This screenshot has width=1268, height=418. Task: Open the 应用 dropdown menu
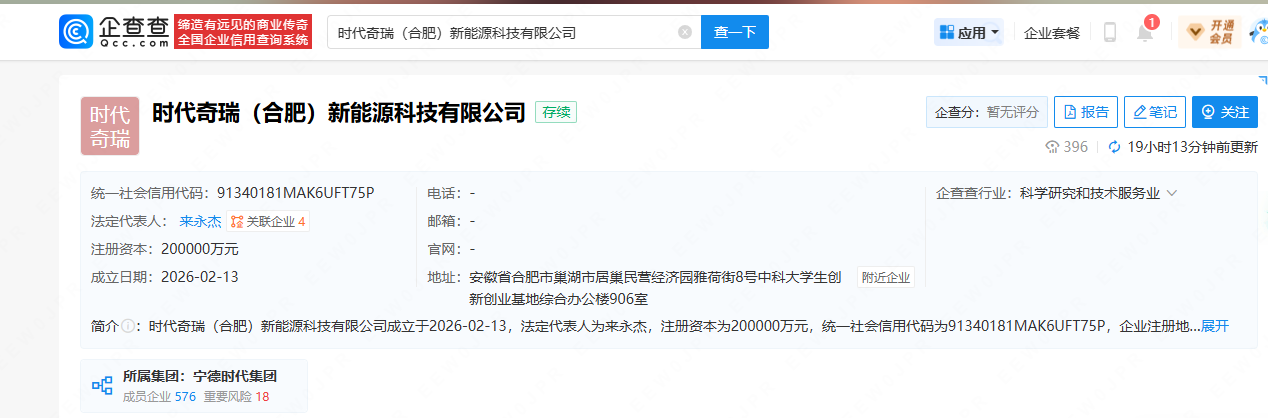tap(969, 32)
